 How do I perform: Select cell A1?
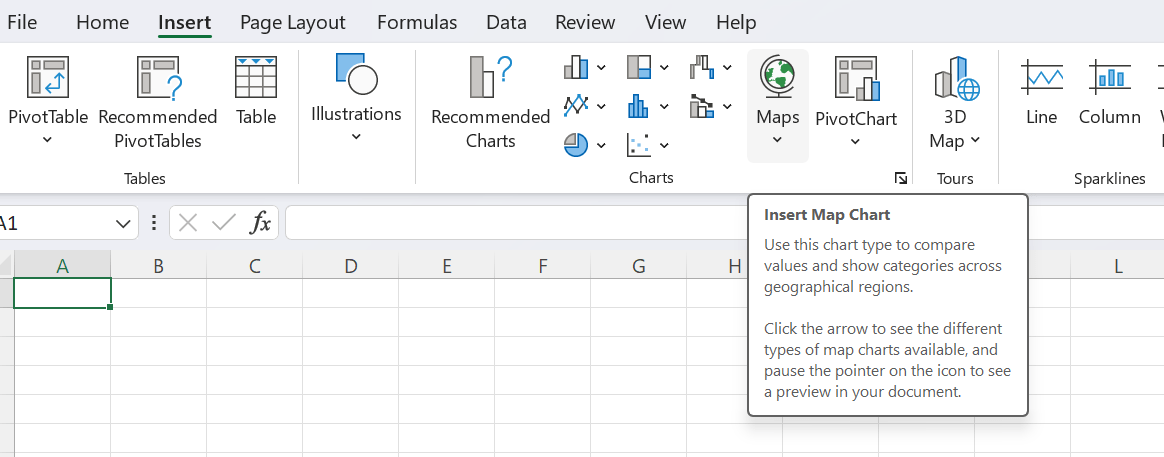(62, 292)
